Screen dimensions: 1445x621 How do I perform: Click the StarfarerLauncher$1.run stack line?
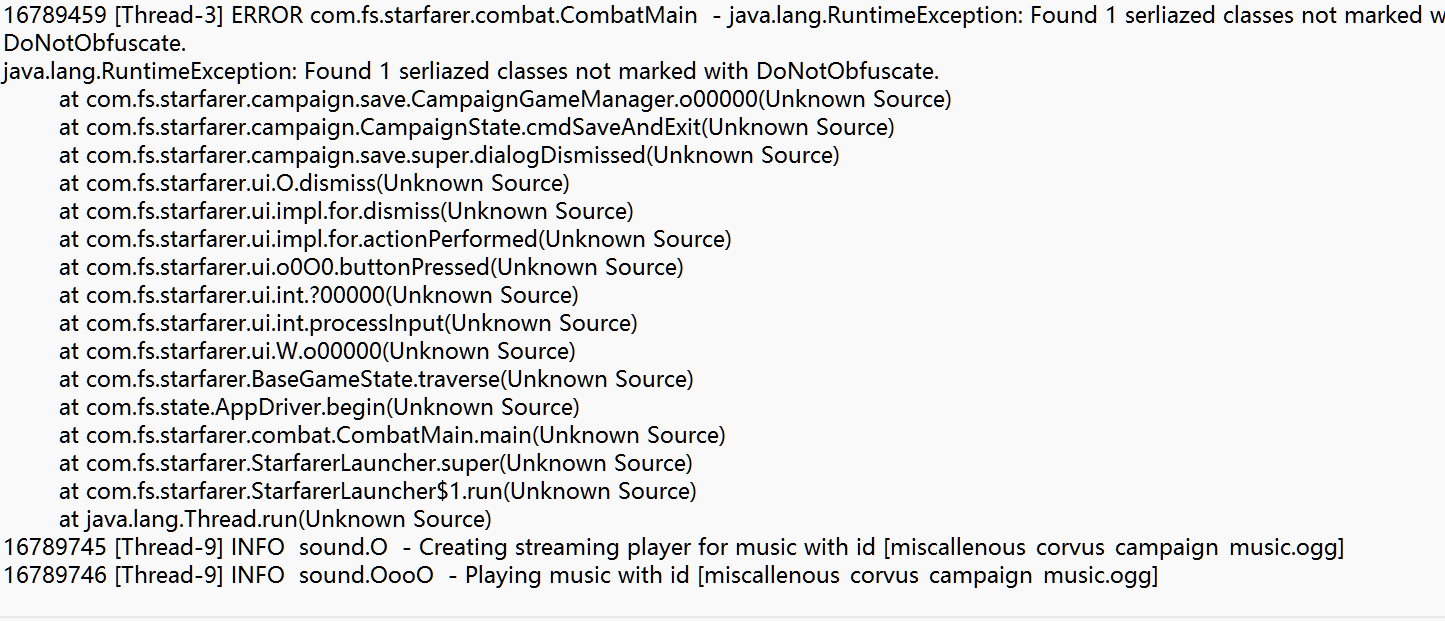coord(378,492)
